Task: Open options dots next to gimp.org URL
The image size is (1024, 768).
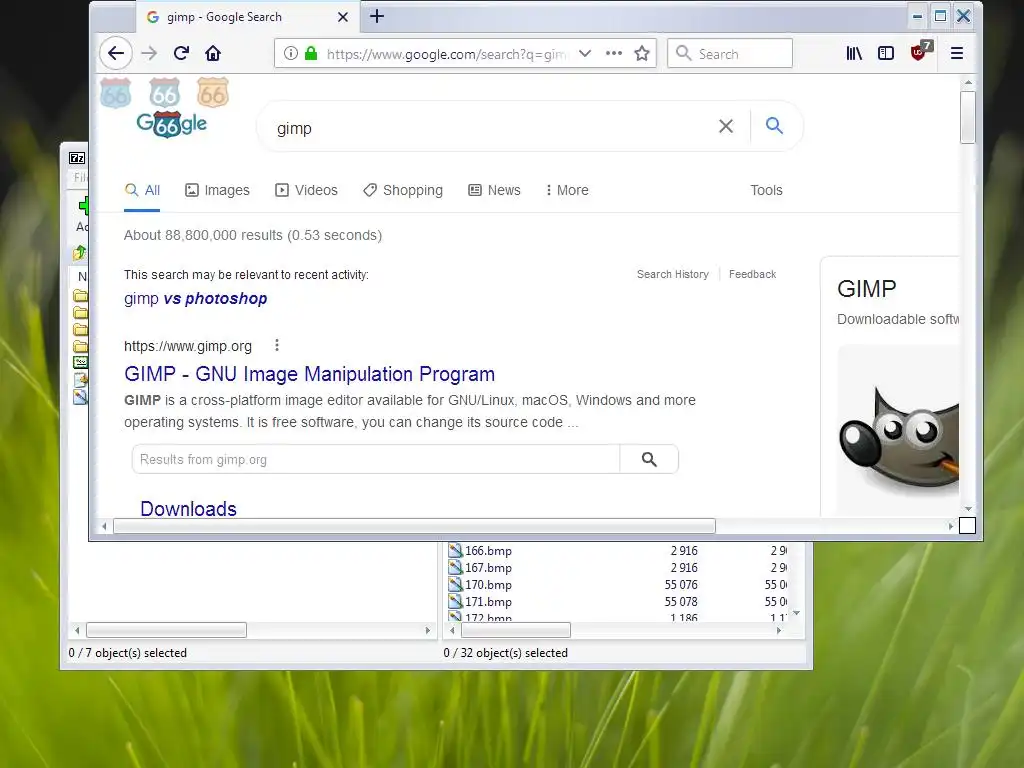Action: click(x=277, y=345)
